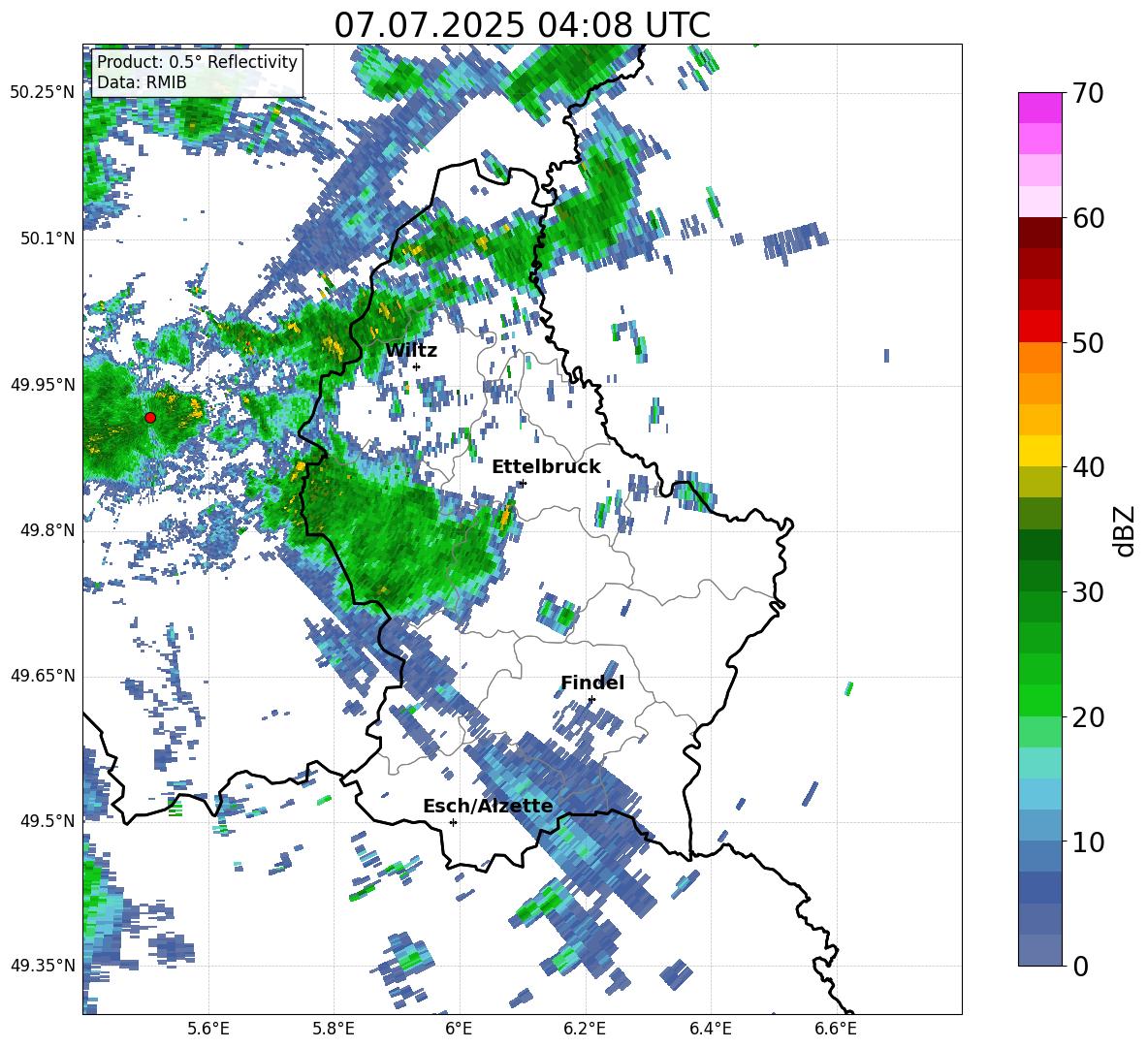
Task: Click the 6.2°E longitude label
Action: tap(585, 1029)
